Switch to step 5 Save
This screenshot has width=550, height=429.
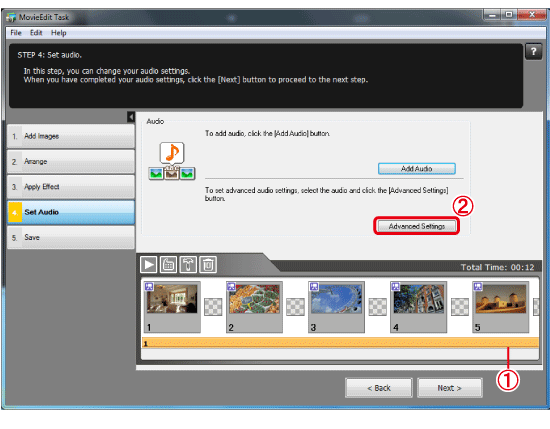click(x=71, y=237)
